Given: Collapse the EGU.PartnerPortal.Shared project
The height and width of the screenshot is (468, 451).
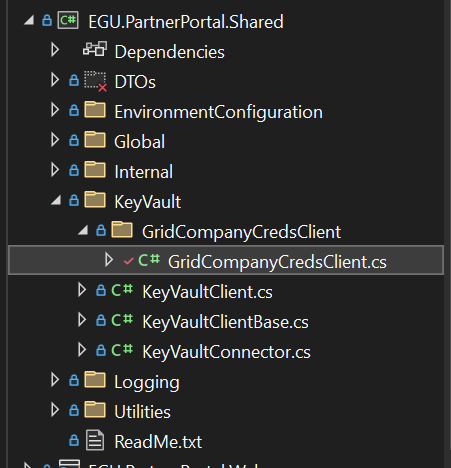Looking at the screenshot, I should (29, 20).
